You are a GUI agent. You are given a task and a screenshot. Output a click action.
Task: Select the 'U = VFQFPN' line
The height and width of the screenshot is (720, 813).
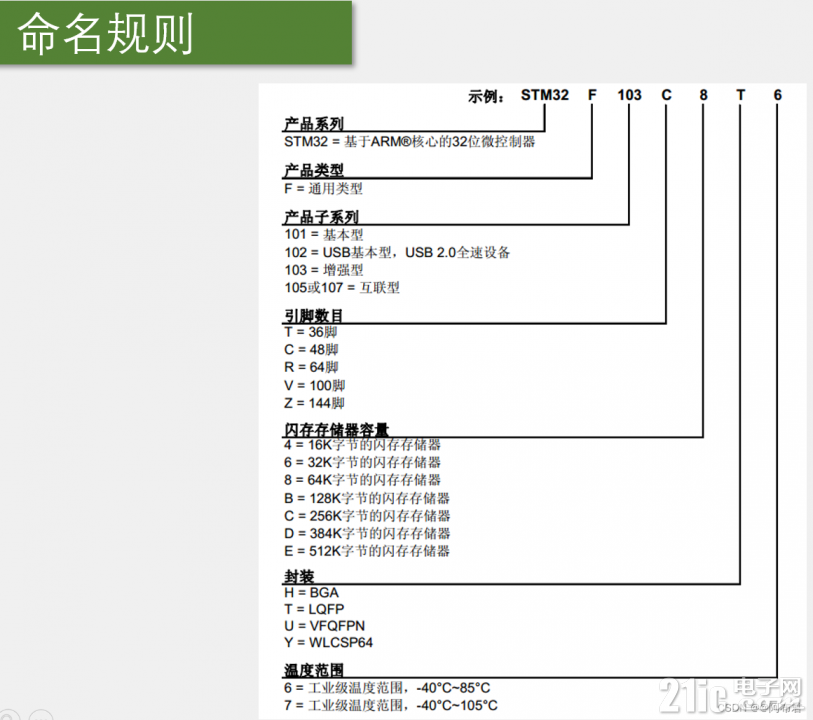(324, 626)
